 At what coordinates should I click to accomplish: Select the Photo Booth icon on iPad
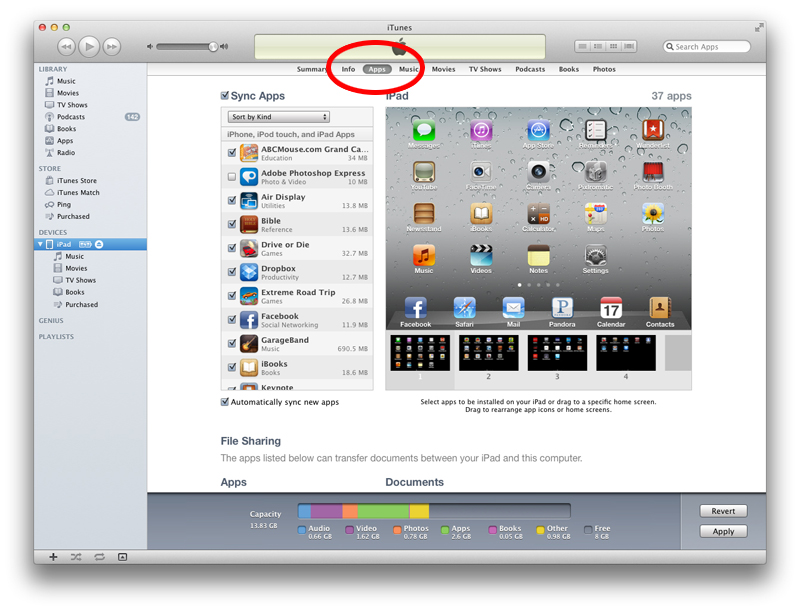coord(653,172)
